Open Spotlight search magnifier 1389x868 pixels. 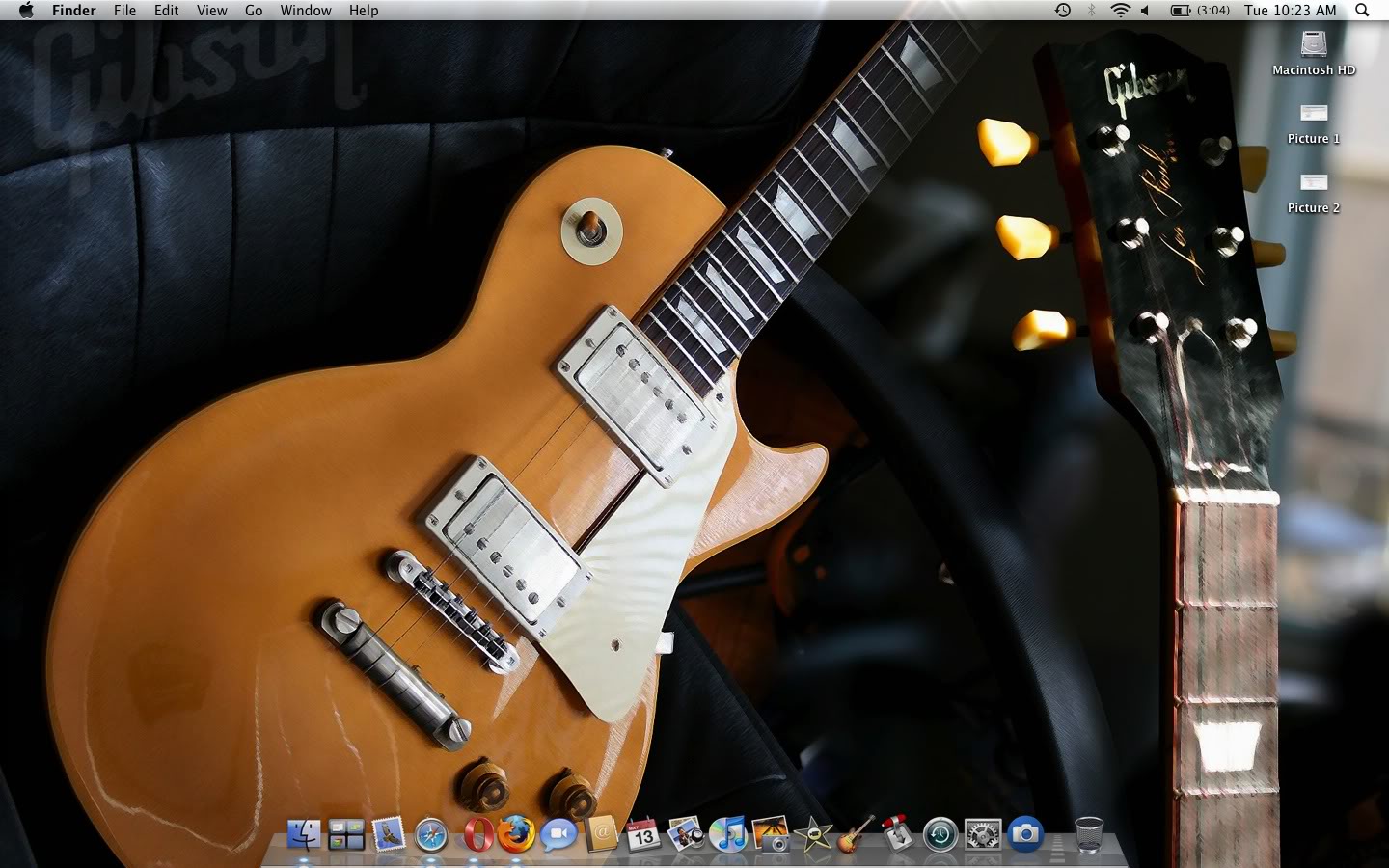pos(1362,10)
